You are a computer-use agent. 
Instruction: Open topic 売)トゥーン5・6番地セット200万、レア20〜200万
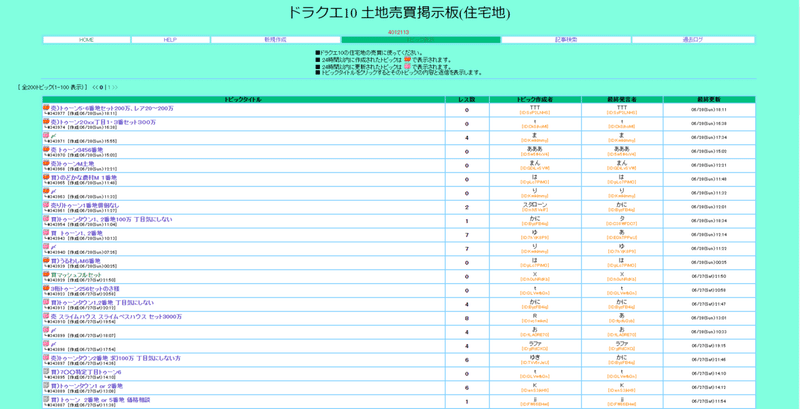[x=112, y=108]
